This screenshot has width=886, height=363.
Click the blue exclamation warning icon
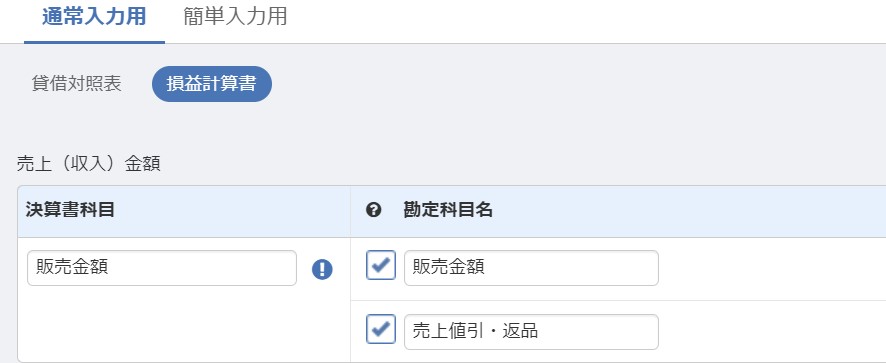[322, 269]
